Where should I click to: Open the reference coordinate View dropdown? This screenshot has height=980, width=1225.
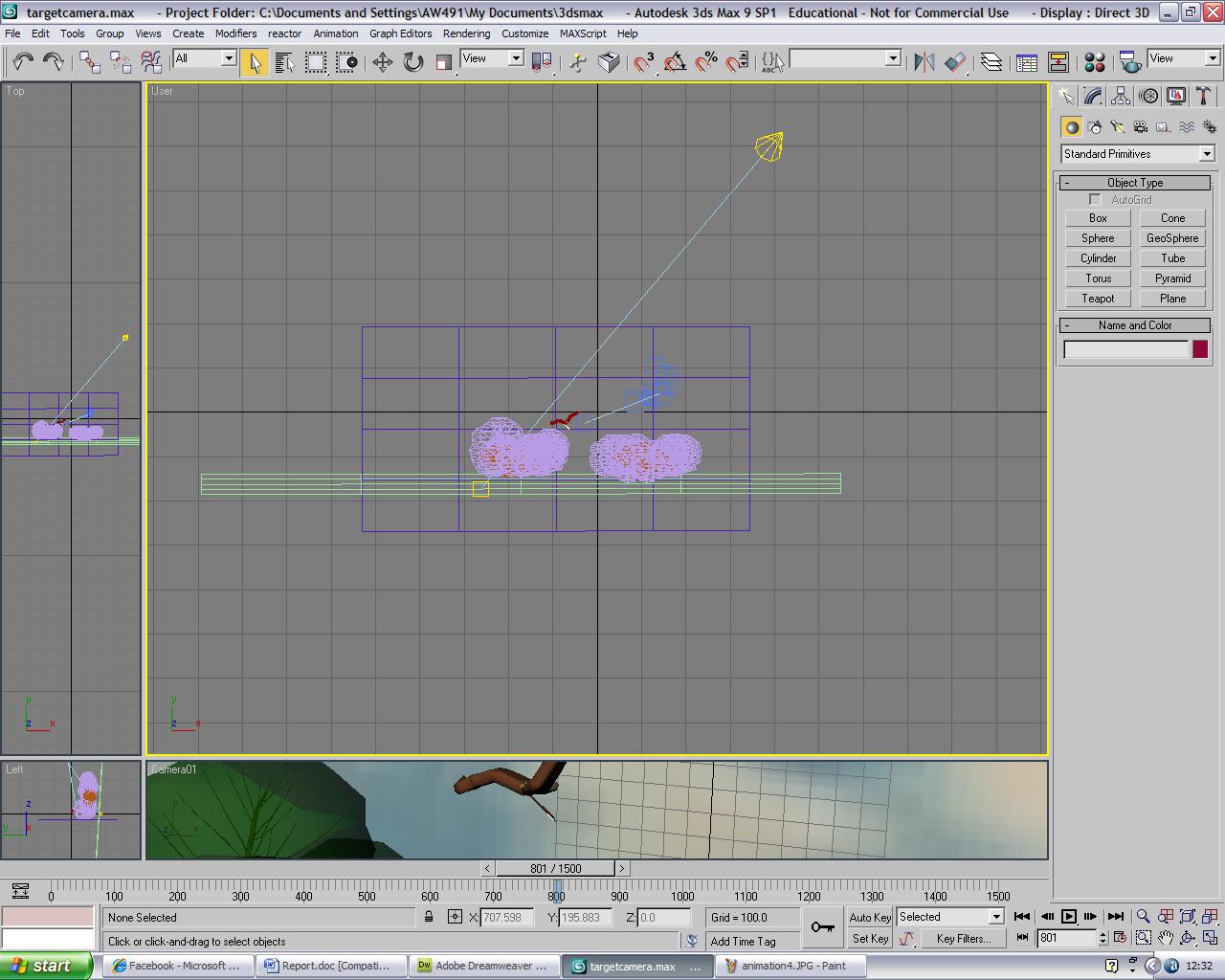coord(491,58)
